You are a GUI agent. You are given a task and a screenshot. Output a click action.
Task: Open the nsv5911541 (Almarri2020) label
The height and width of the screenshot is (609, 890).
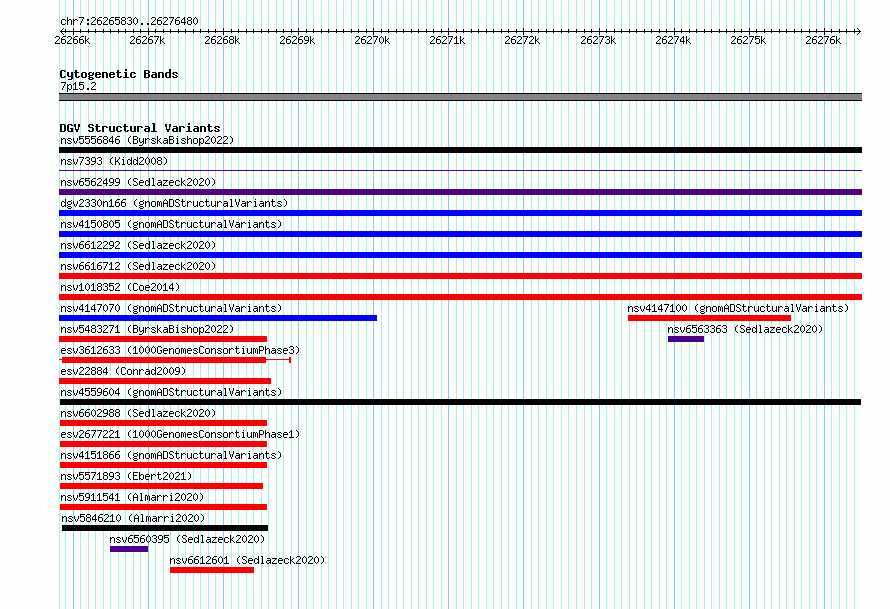(x=132, y=497)
